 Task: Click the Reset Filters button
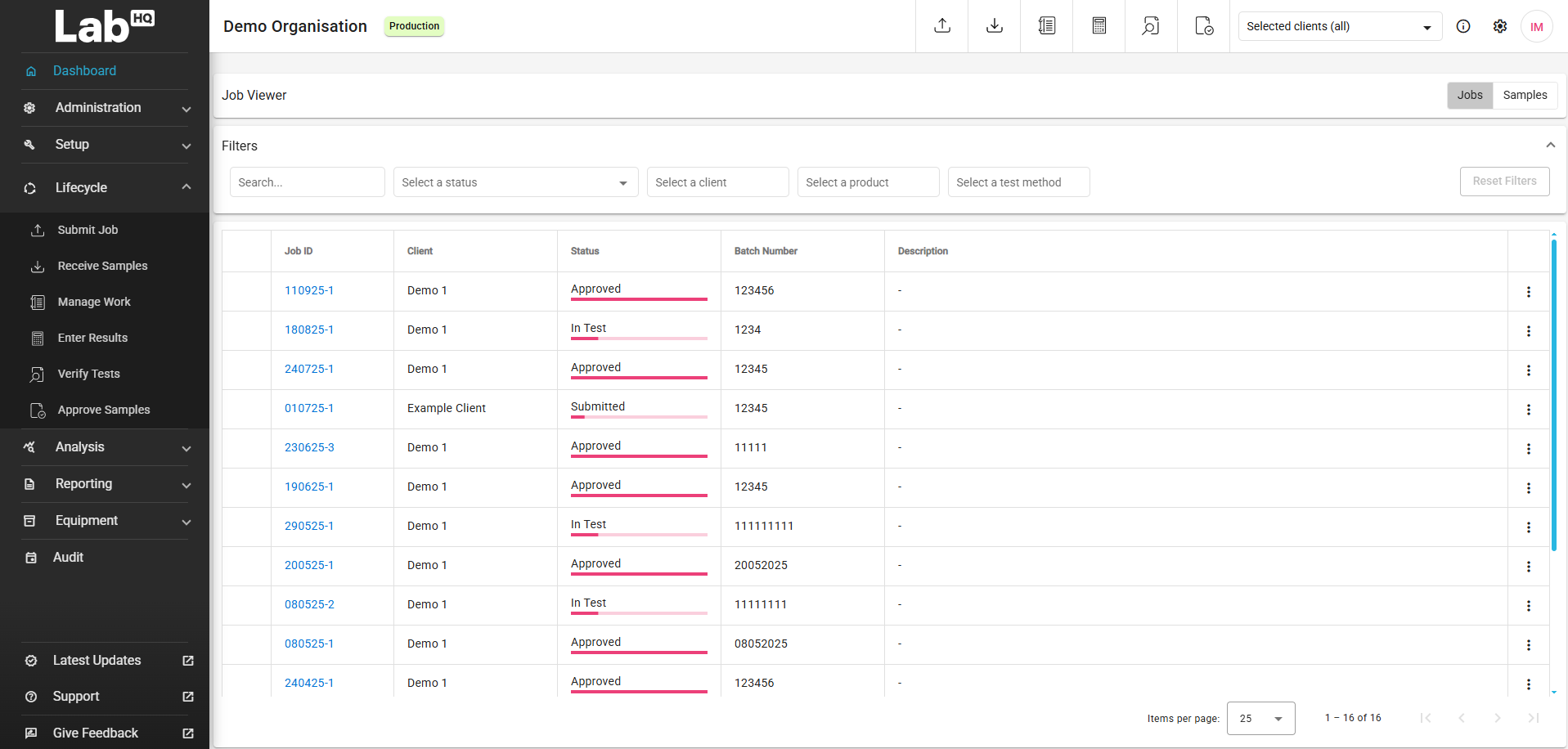click(1504, 181)
